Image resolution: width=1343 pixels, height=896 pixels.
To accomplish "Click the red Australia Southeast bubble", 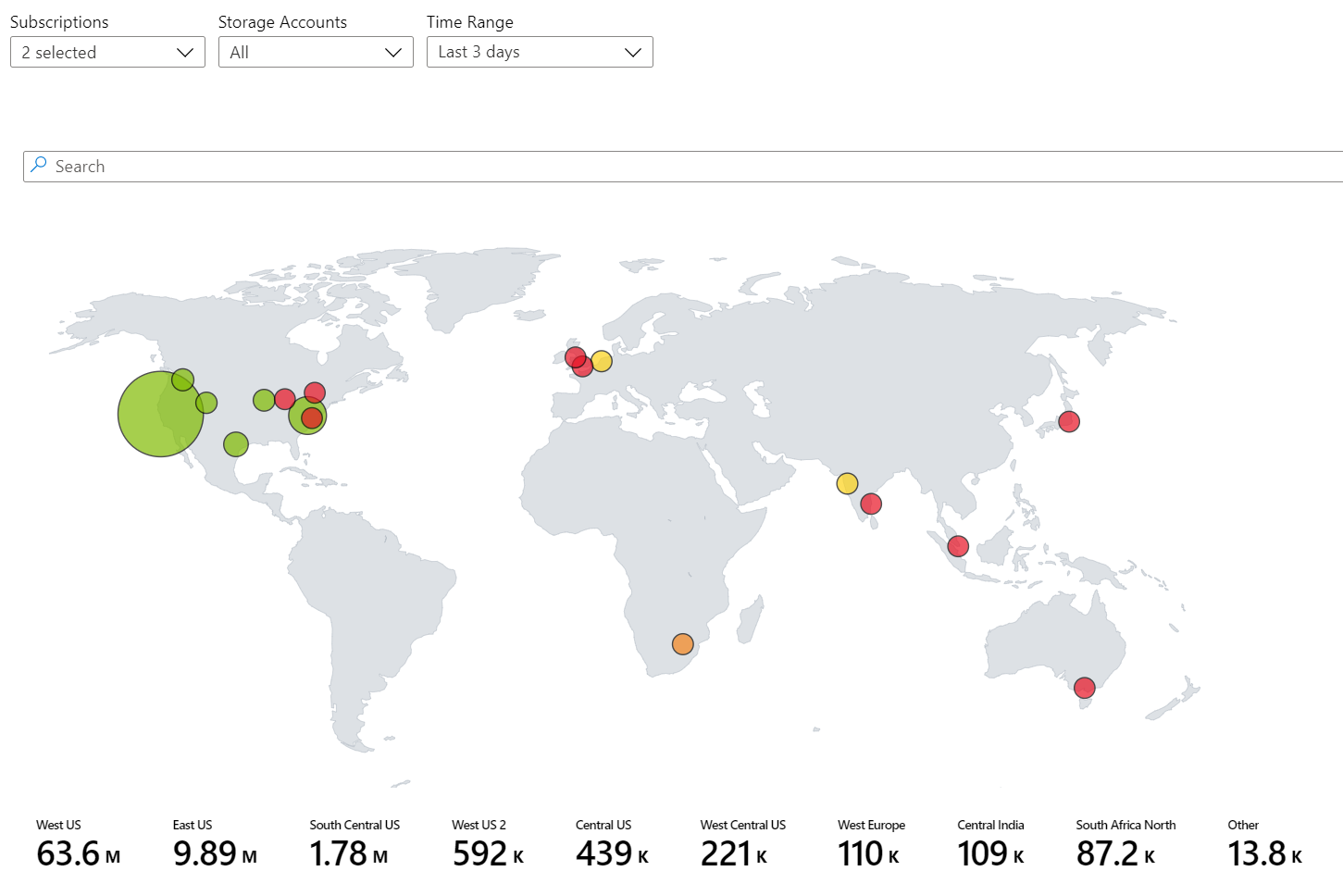I will pyautogui.click(x=1084, y=688).
